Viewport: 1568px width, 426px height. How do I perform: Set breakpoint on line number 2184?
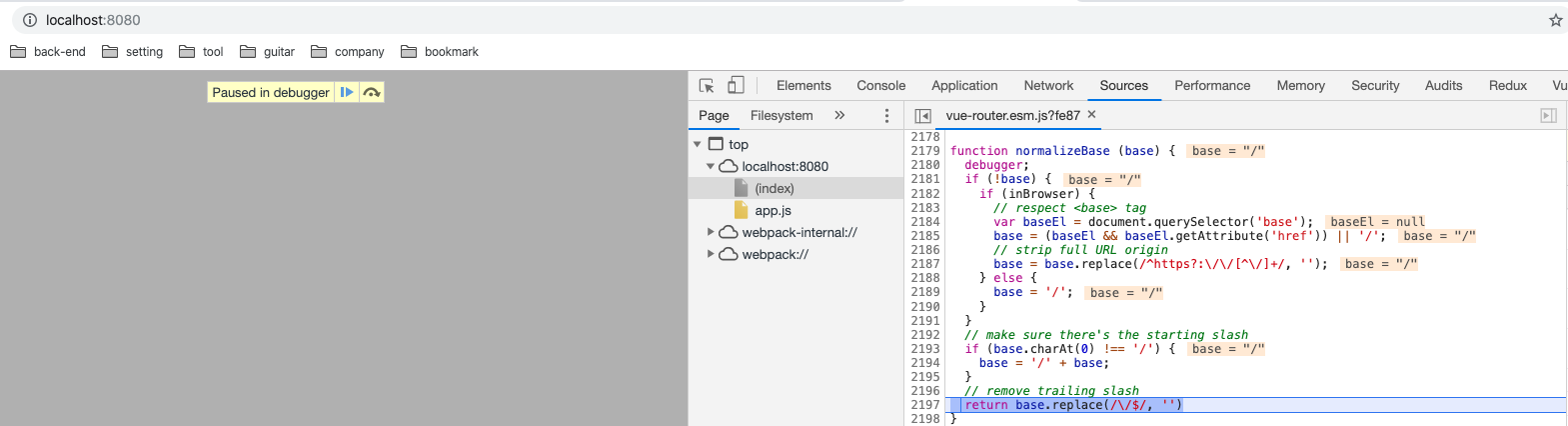pos(924,222)
